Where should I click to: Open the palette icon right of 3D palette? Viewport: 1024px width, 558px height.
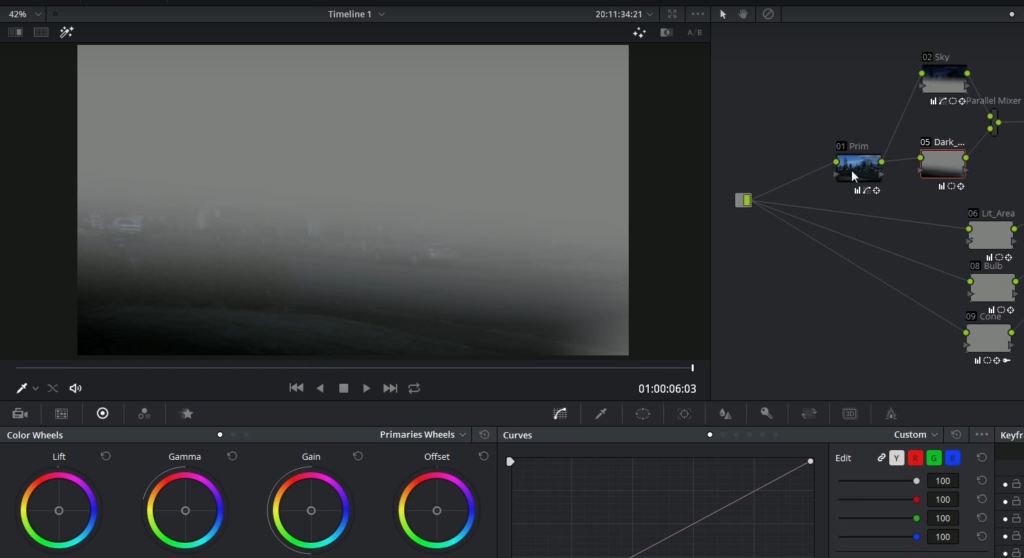coord(891,414)
